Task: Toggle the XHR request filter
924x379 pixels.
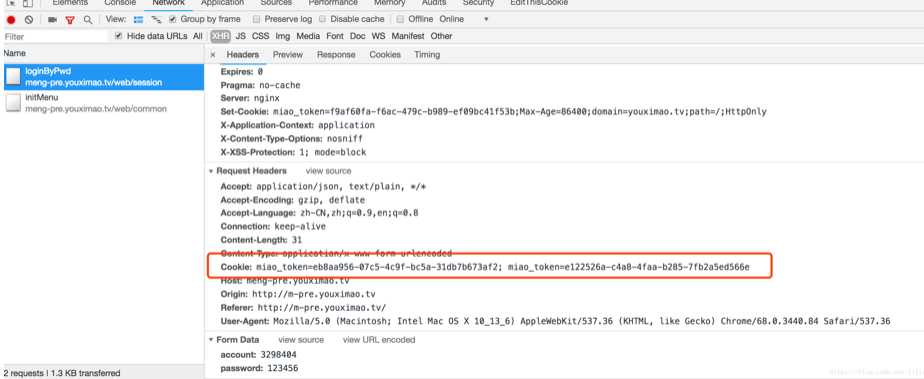Action: (x=220, y=36)
